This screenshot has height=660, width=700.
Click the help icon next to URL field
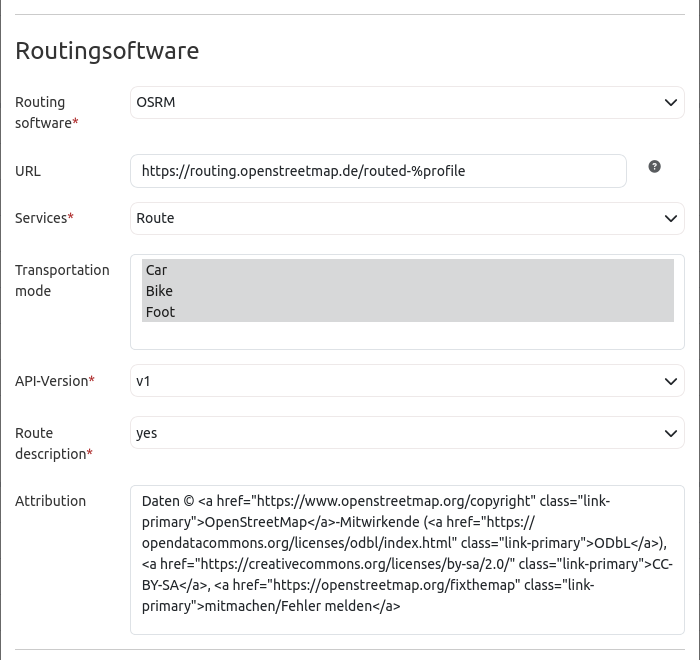[654, 166]
